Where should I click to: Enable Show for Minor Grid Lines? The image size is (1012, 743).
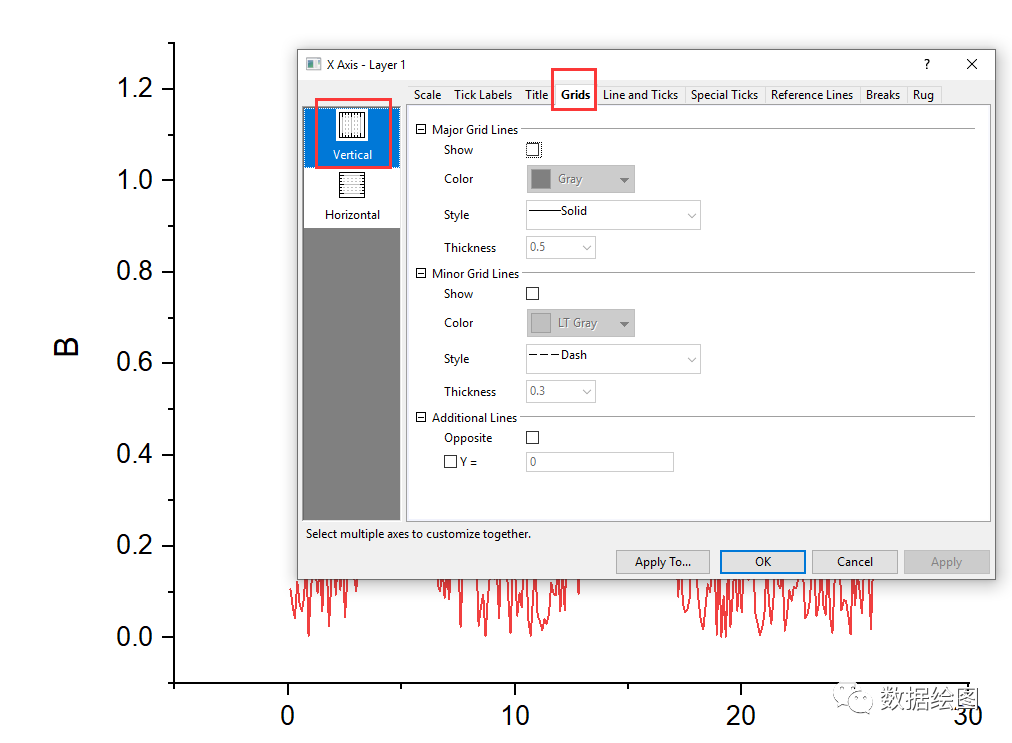pyautogui.click(x=532, y=294)
